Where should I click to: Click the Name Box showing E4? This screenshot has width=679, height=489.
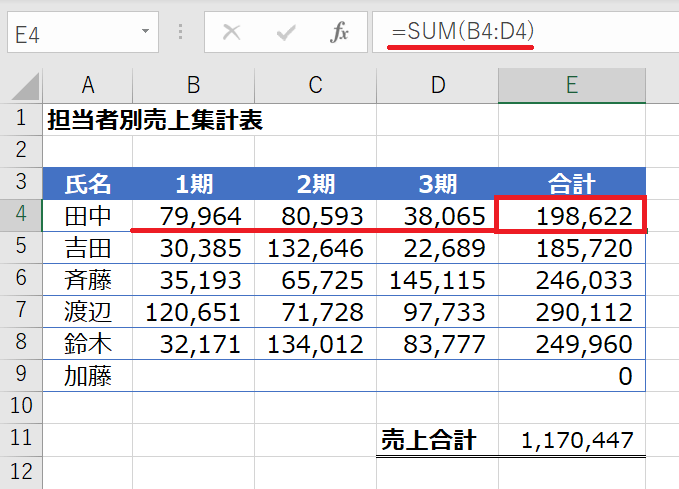click(70, 33)
